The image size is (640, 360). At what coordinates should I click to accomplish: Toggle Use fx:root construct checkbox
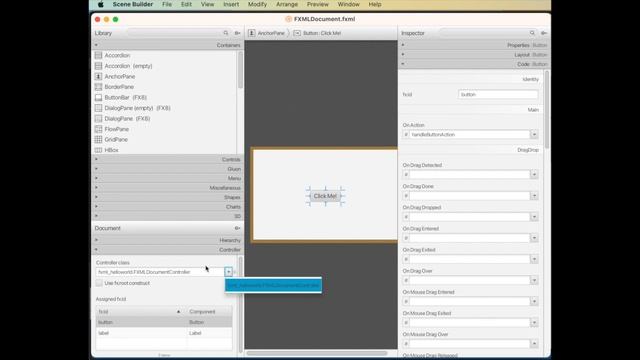pos(99,283)
